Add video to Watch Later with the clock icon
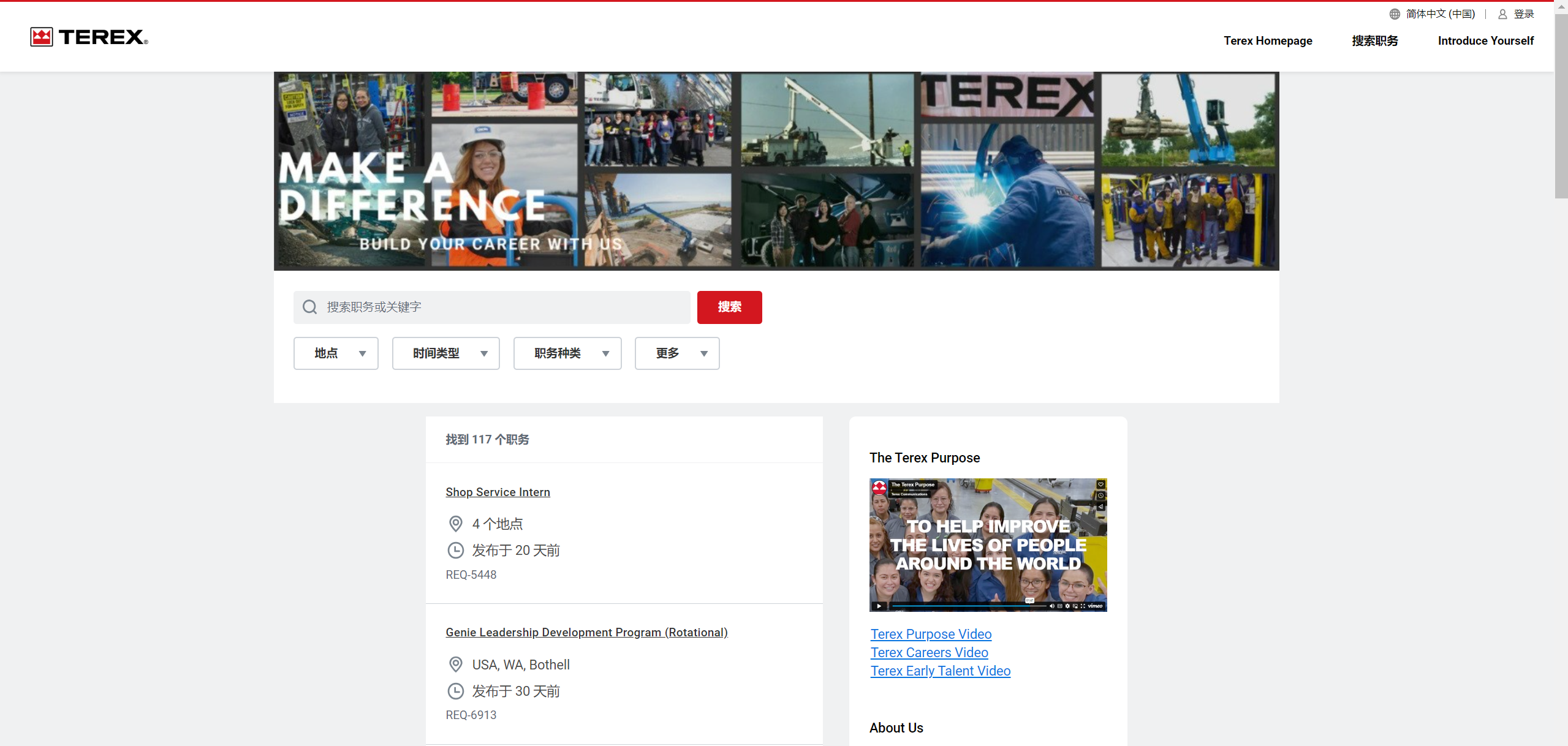This screenshot has height=746, width=1568. point(1100,495)
